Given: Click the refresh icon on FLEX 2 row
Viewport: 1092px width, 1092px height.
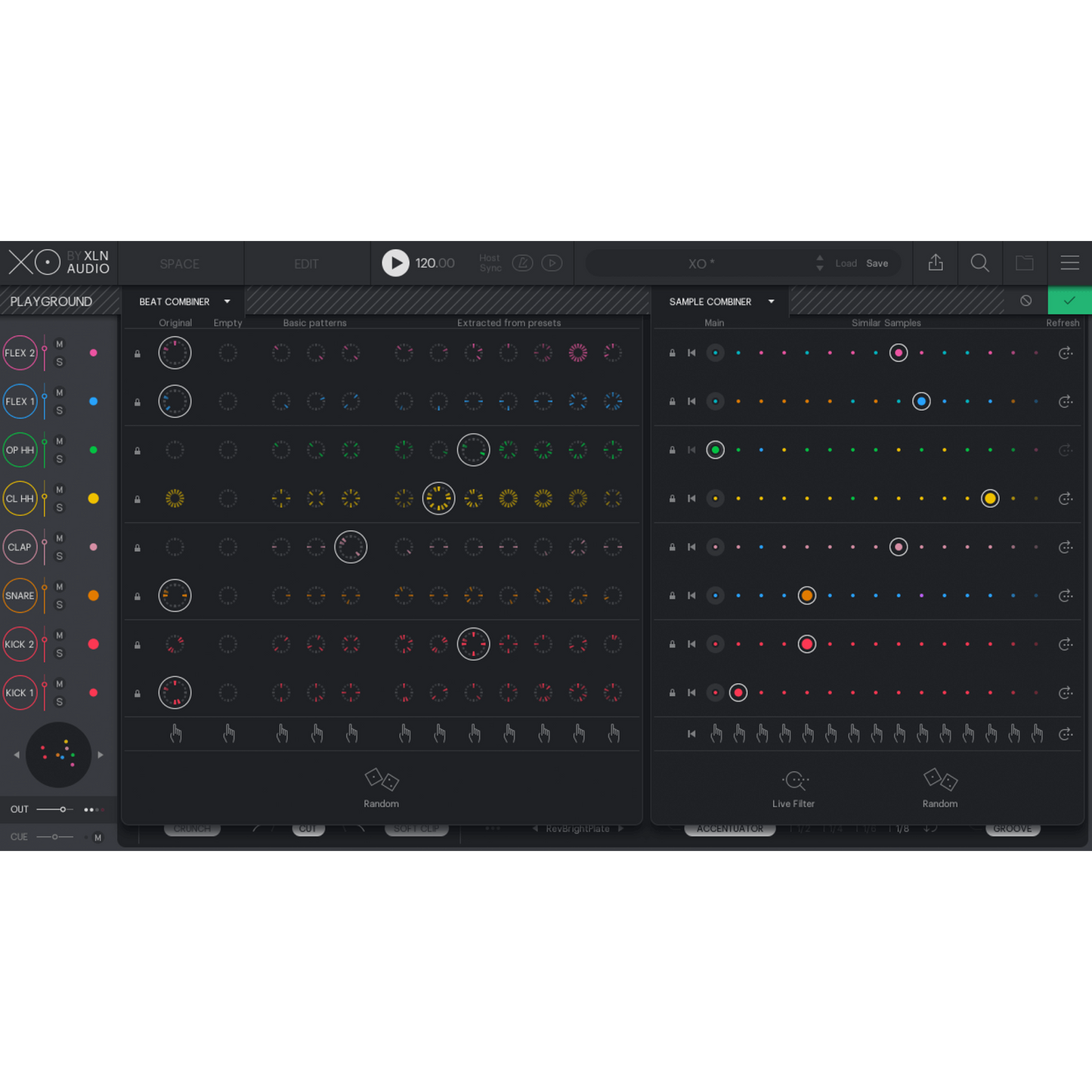Looking at the screenshot, I should [1066, 353].
